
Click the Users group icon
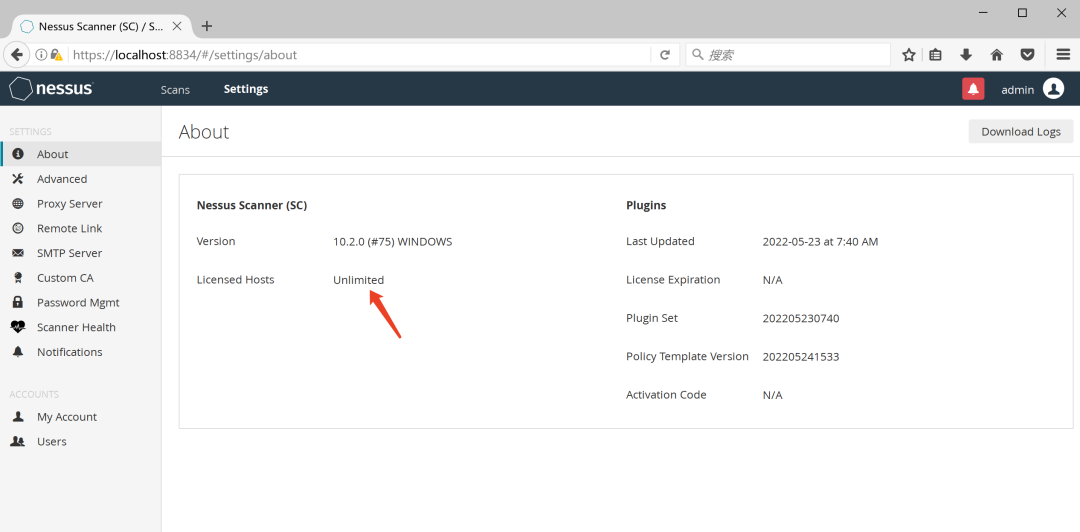[18, 442]
